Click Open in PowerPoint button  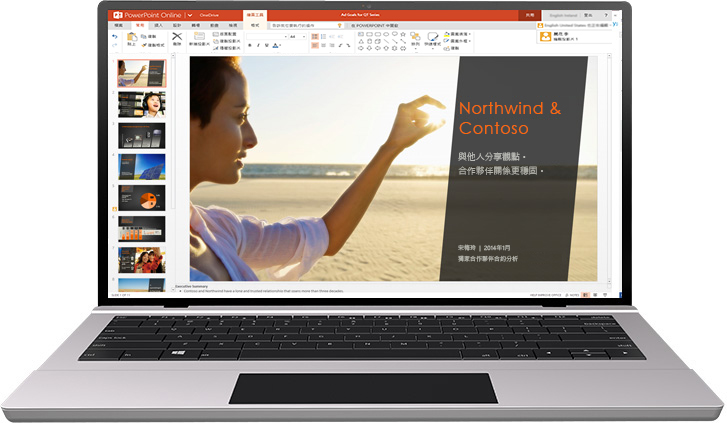pyautogui.click(x=375, y=26)
